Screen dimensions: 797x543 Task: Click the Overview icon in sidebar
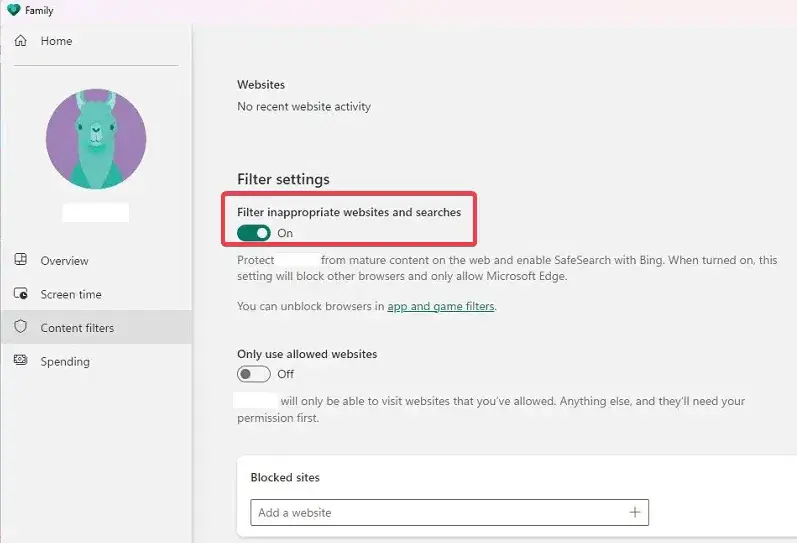pos(21,261)
